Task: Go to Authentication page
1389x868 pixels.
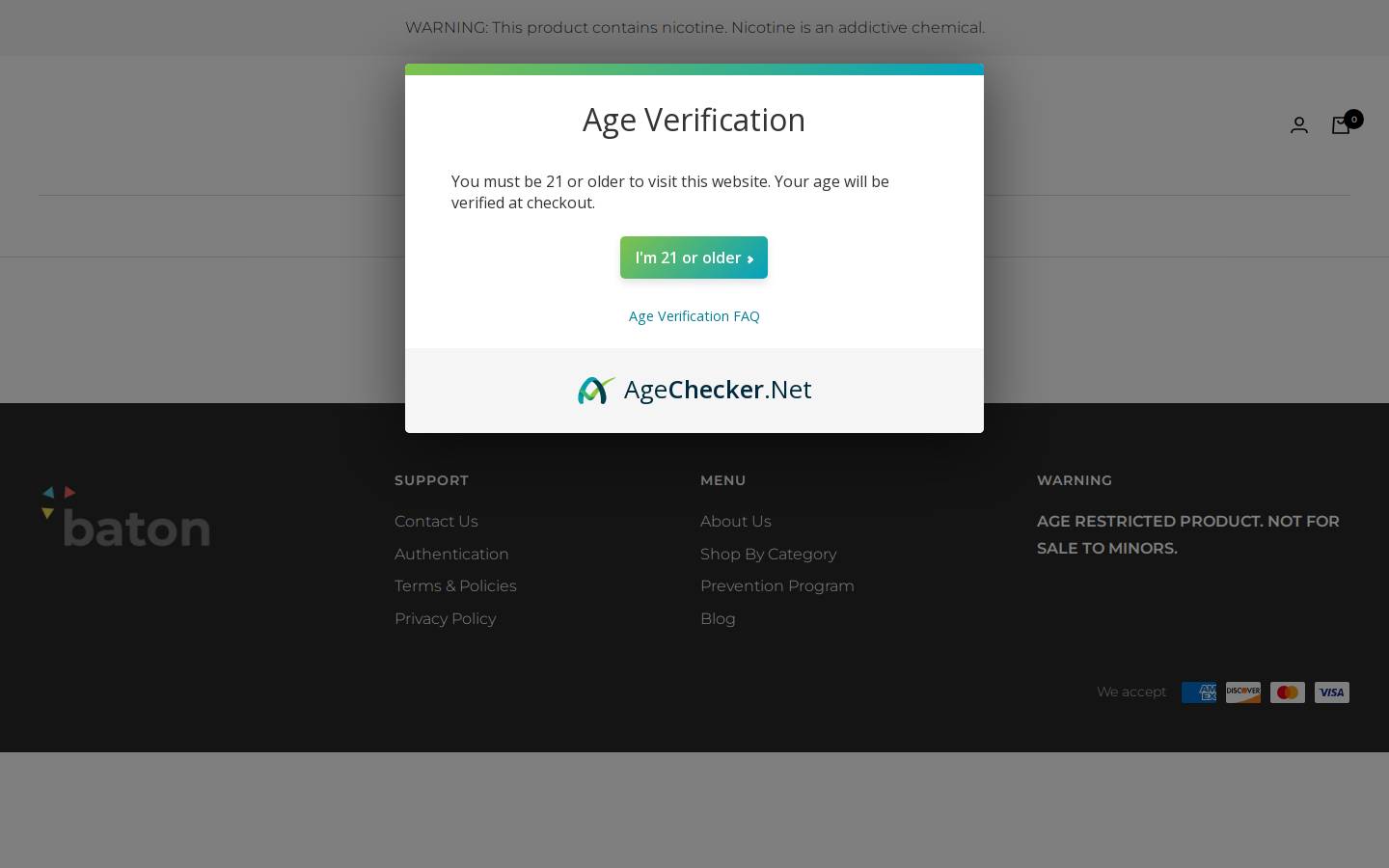Action: pos(451,554)
